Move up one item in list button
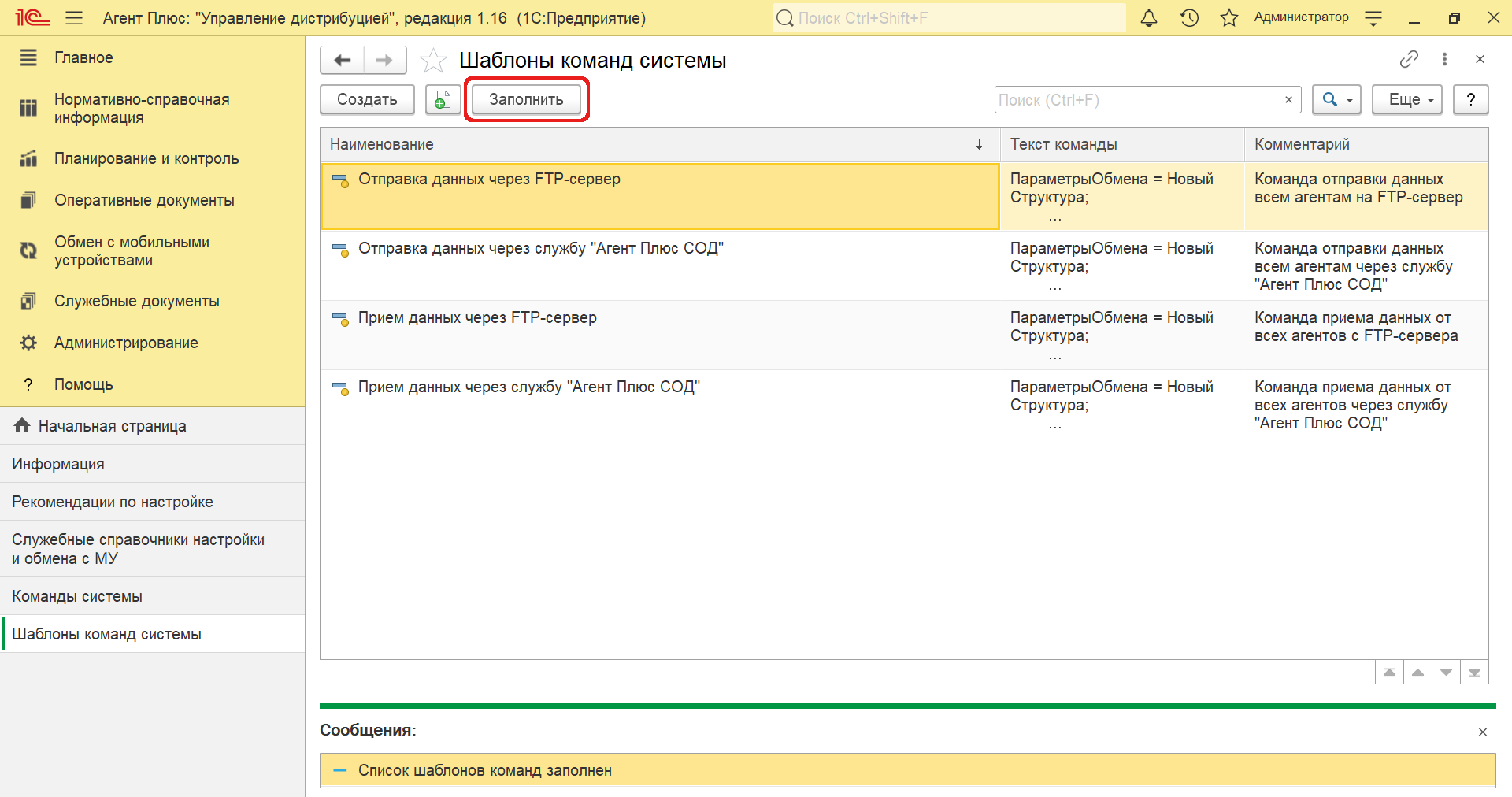The image size is (1512, 797). [x=1417, y=672]
